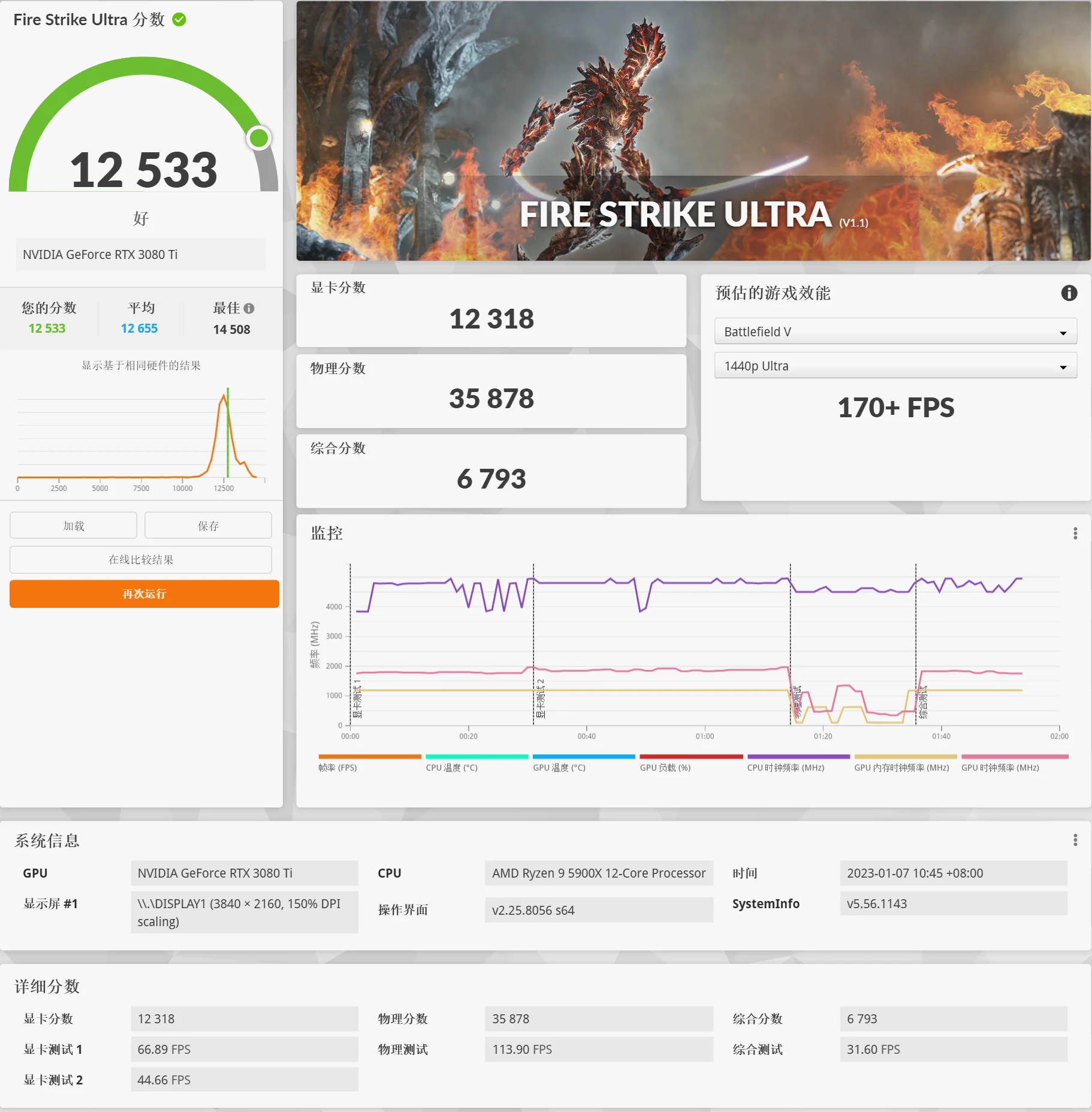
Task: Click the 综合测试 marker on monitoring chart
Action: [923, 701]
